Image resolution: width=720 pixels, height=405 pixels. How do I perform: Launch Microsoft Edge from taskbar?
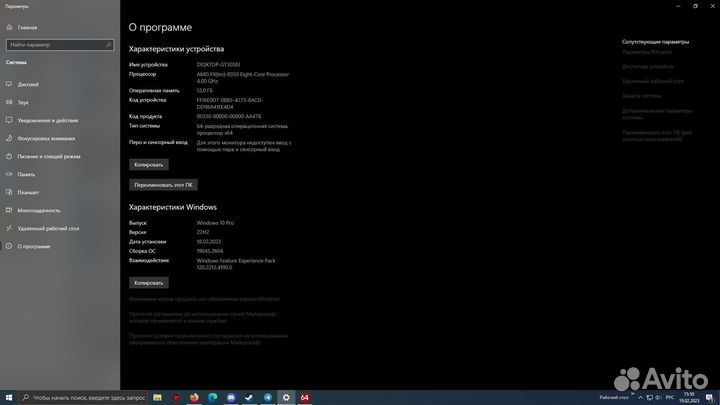pos(213,398)
